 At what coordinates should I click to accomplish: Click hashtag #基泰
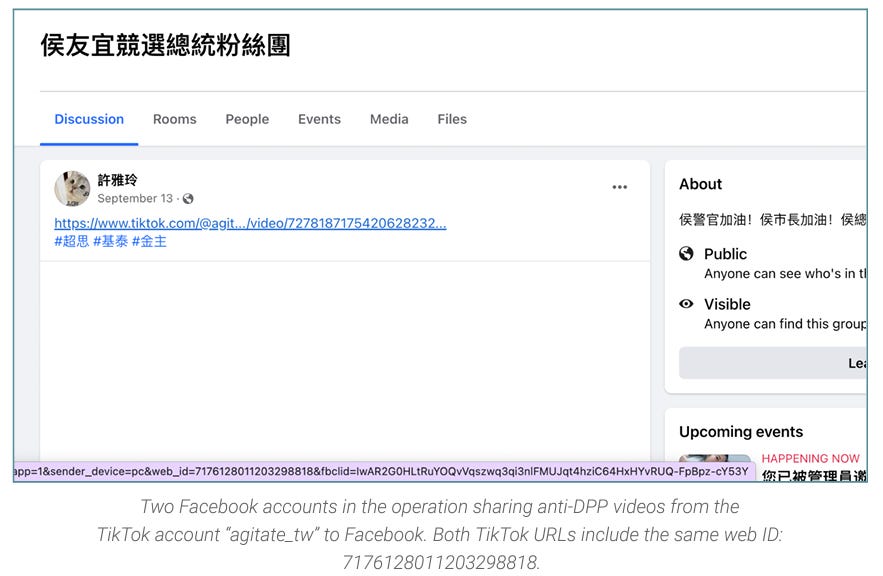coord(110,242)
